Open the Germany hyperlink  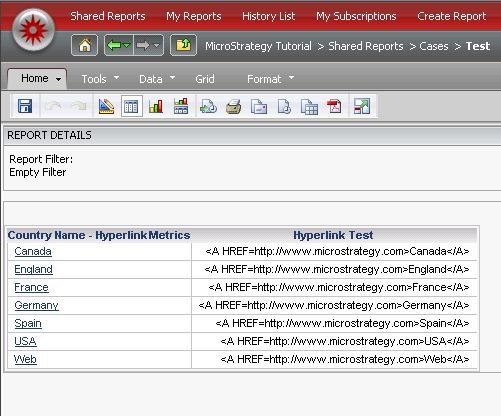(x=36, y=305)
